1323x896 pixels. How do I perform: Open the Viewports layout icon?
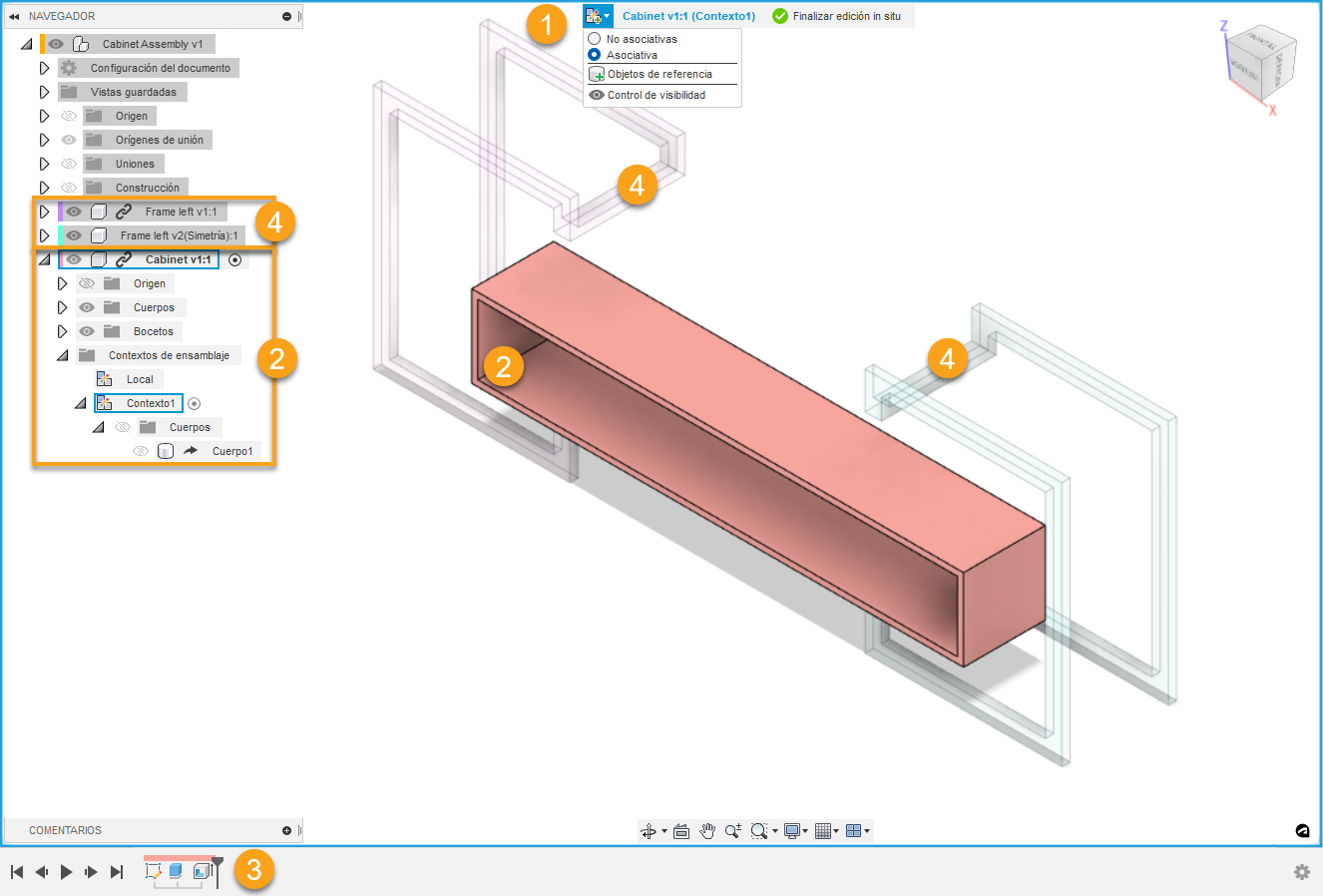click(x=853, y=831)
